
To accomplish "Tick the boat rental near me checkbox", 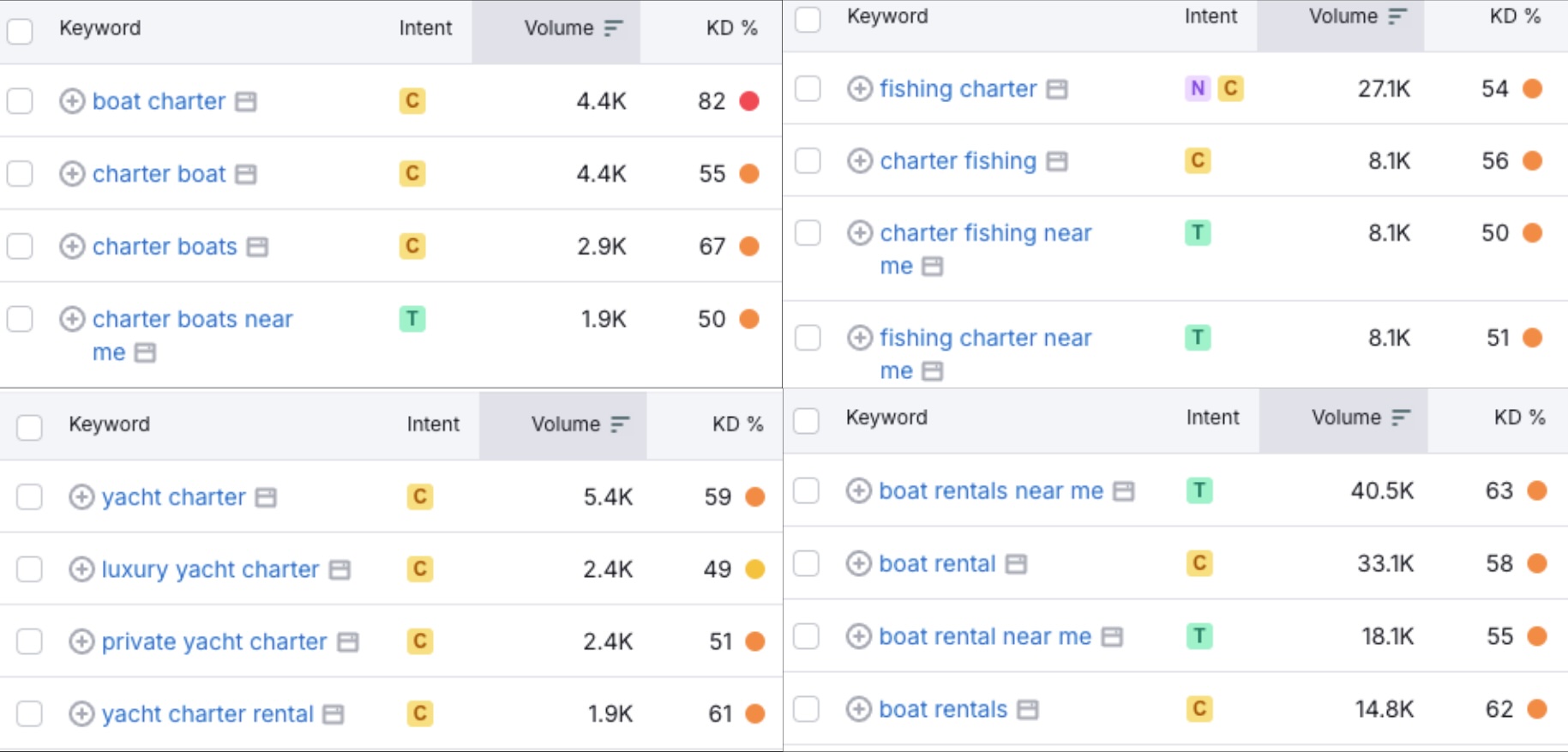I will 806,636.
